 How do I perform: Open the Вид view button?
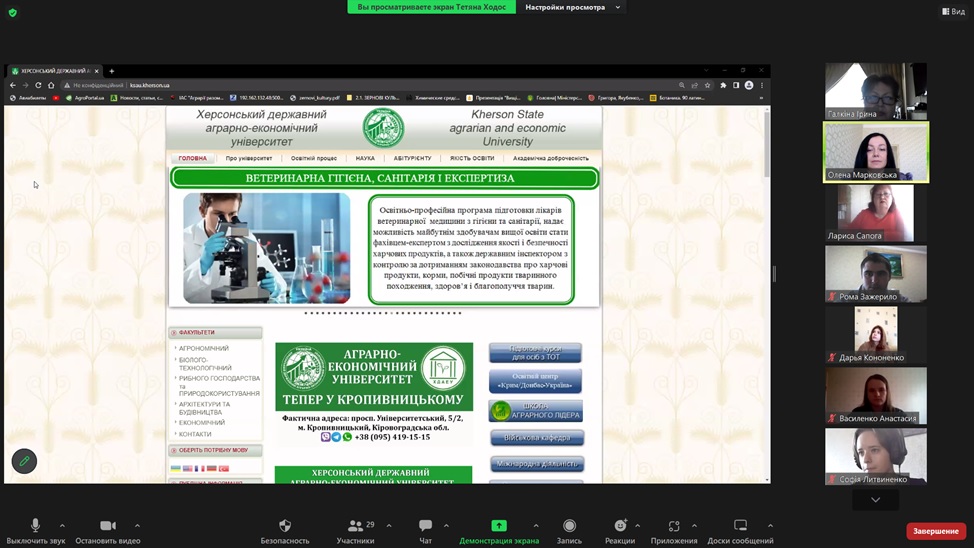(x=954, y=11)
